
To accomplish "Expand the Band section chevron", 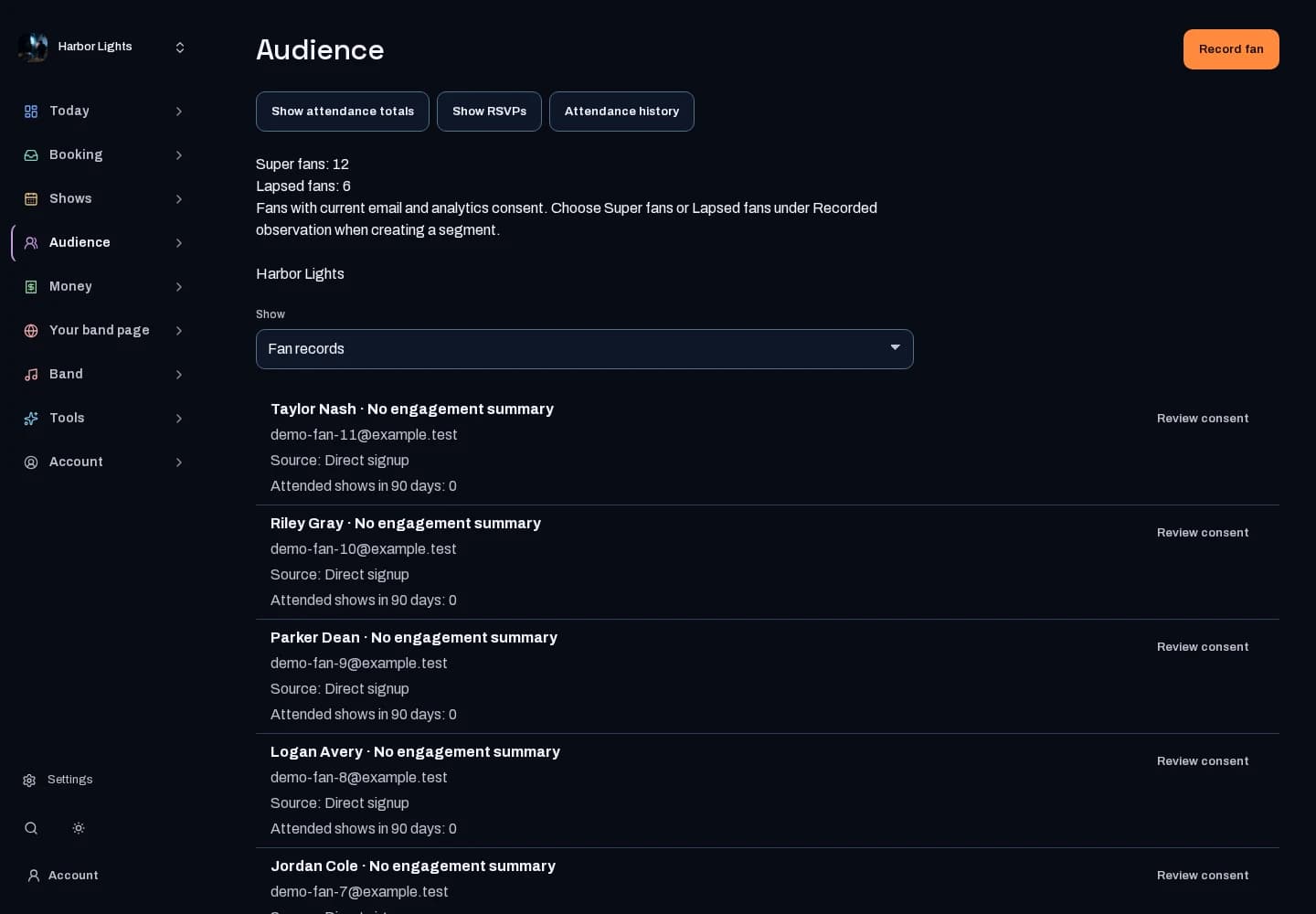I will 179,375.
